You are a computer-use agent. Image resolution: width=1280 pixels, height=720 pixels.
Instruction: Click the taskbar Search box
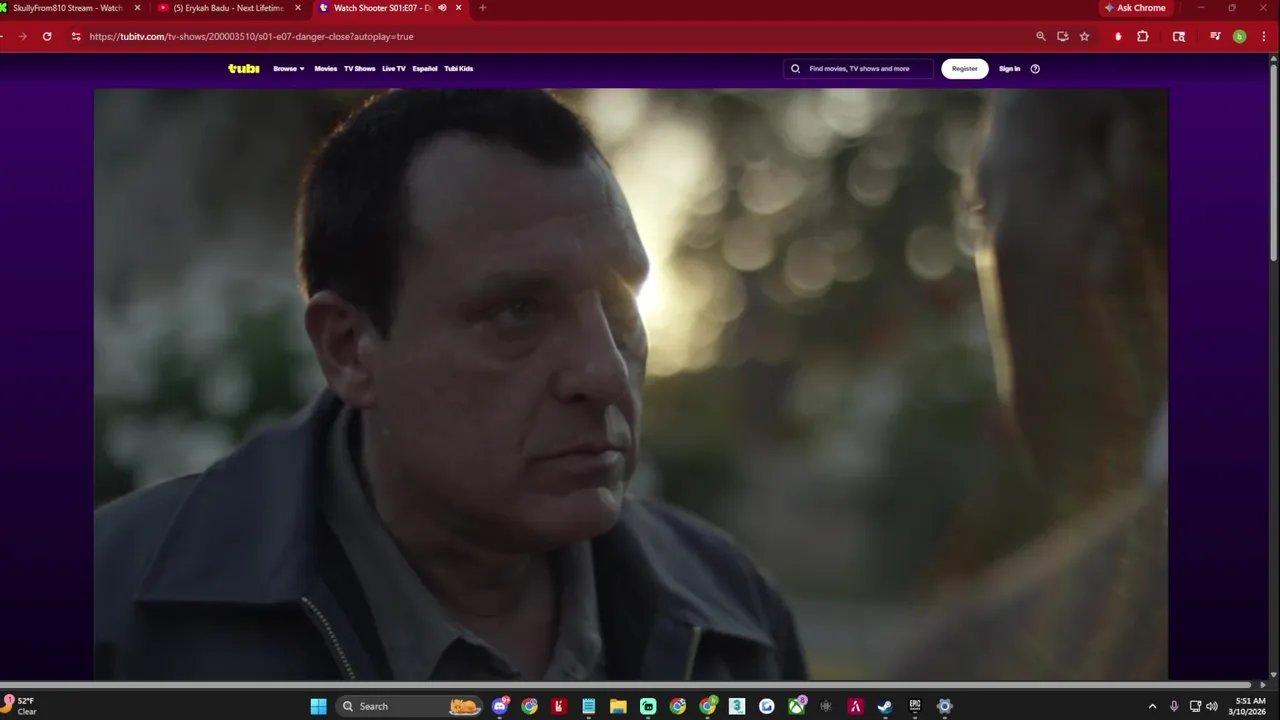click(x=410, y=706)
